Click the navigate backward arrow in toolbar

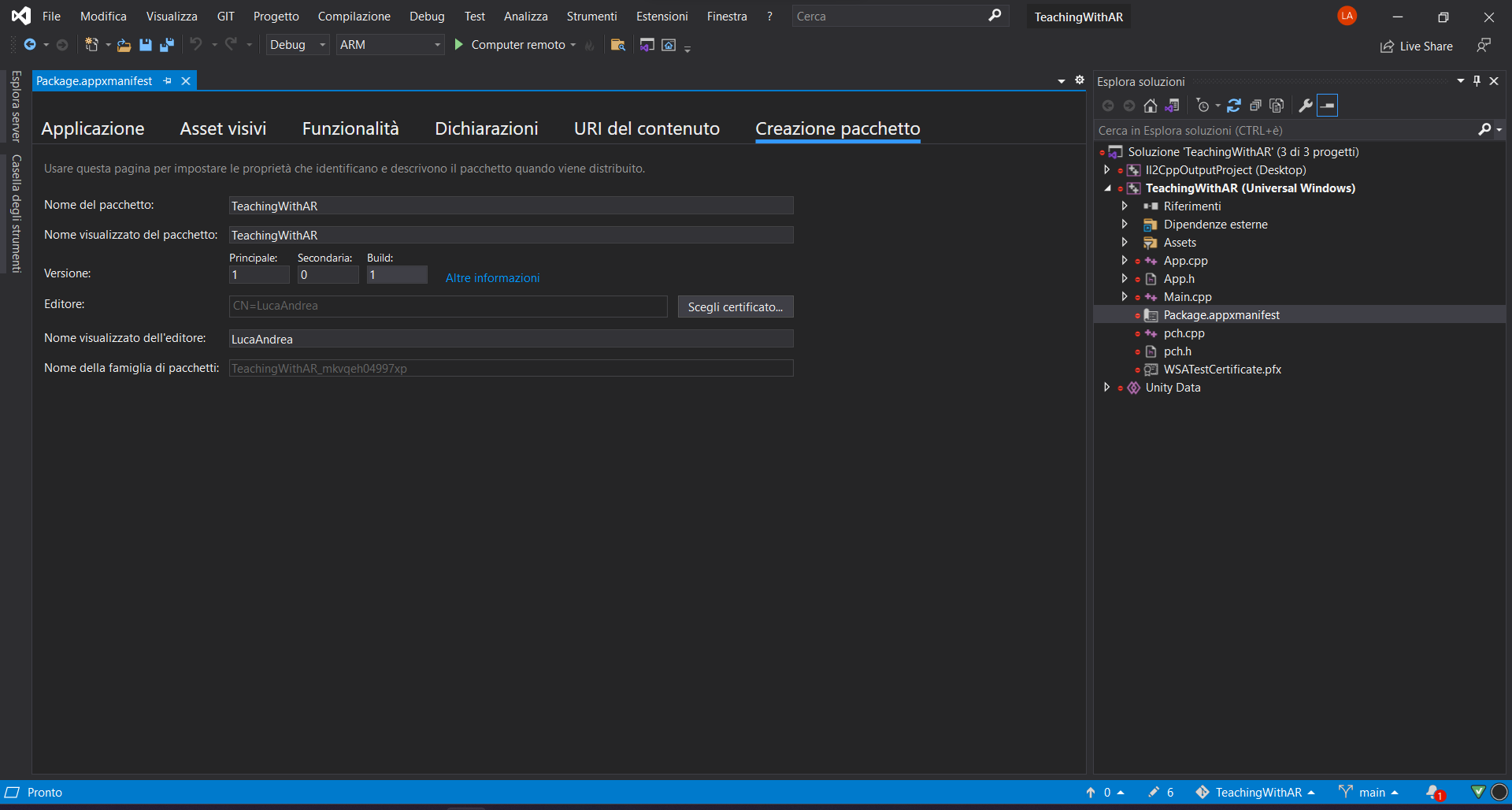30,45
